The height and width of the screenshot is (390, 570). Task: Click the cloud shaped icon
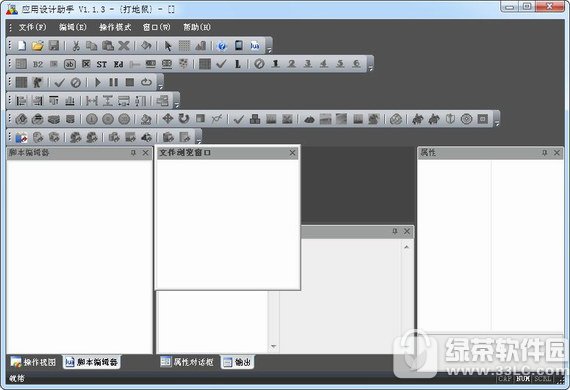(309, 119)
